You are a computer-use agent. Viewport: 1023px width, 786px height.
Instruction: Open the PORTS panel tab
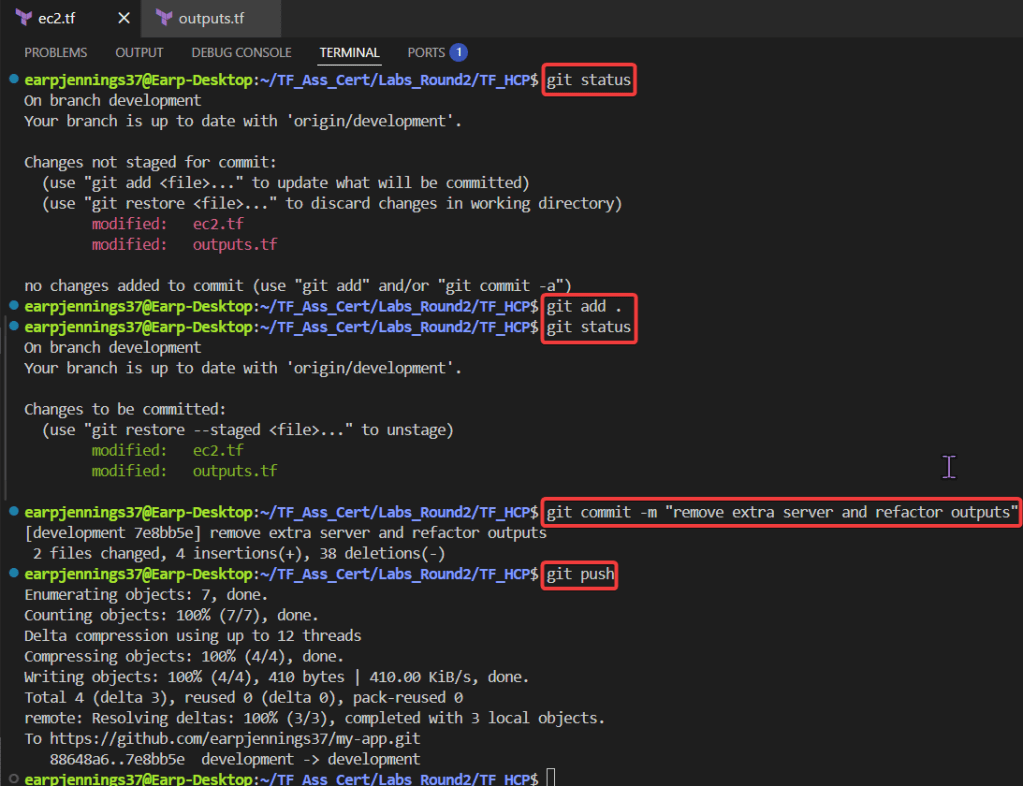426,52
